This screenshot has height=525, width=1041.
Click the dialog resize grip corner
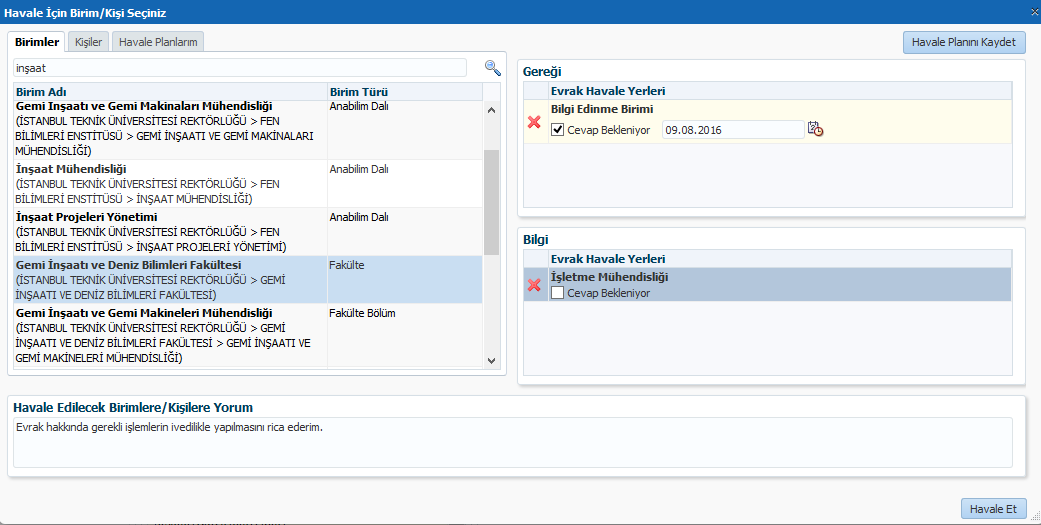[x=1036, y=516]
